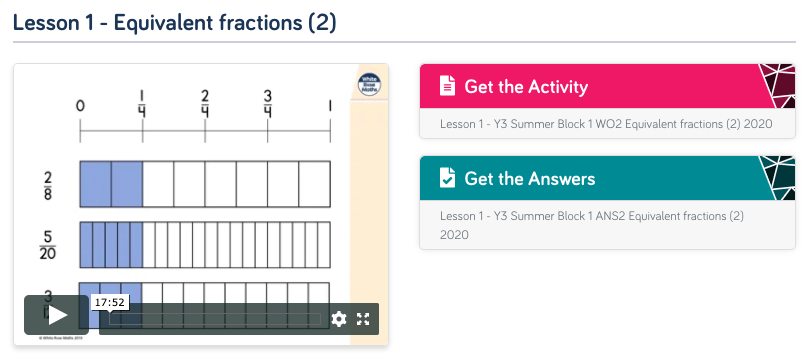Screen dimensions: 811x364
Task: Click the geometric pattern on the pink Activity banner
Action: click(777, 86)
